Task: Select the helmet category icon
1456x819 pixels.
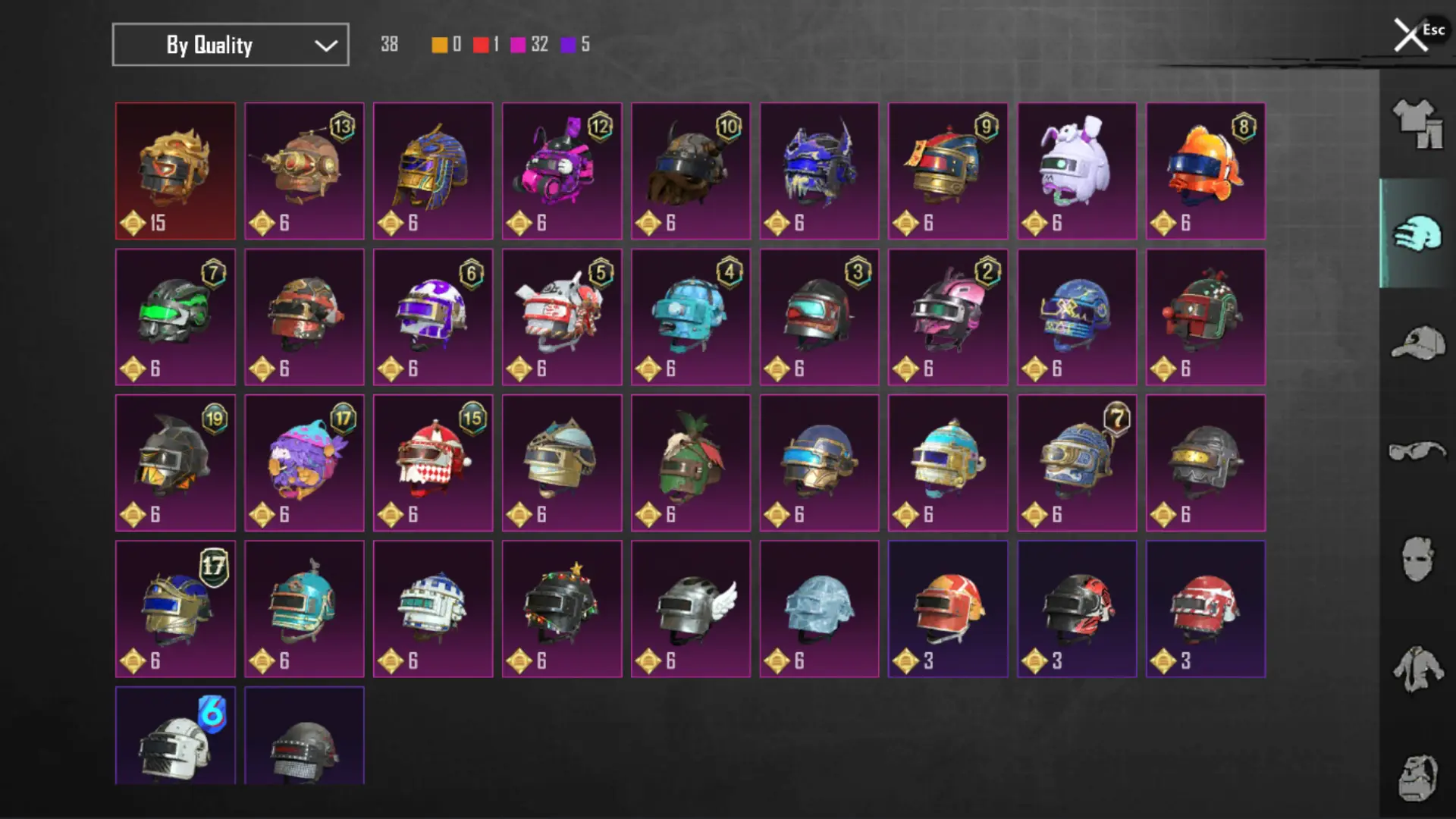Action: point(1417,233)
